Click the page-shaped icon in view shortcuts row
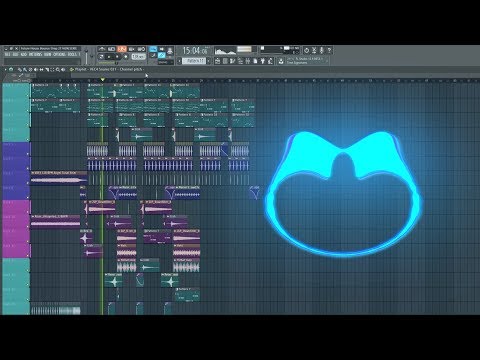 pos(255,61)
